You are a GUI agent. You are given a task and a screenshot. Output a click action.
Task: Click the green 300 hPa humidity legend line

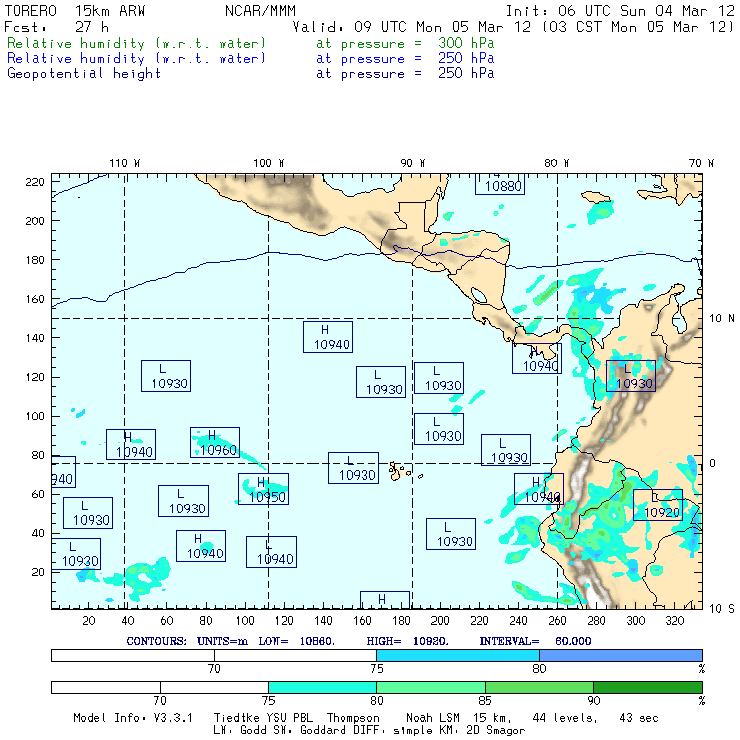pos(137,45)
